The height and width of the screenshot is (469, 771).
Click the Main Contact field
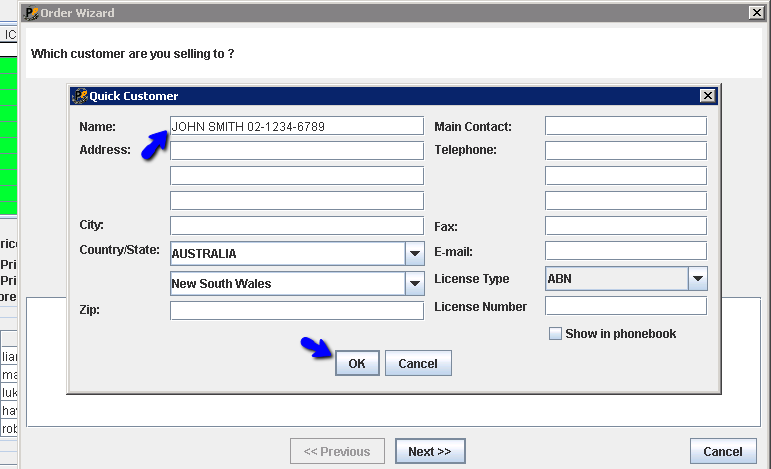[x=625, y=126]
